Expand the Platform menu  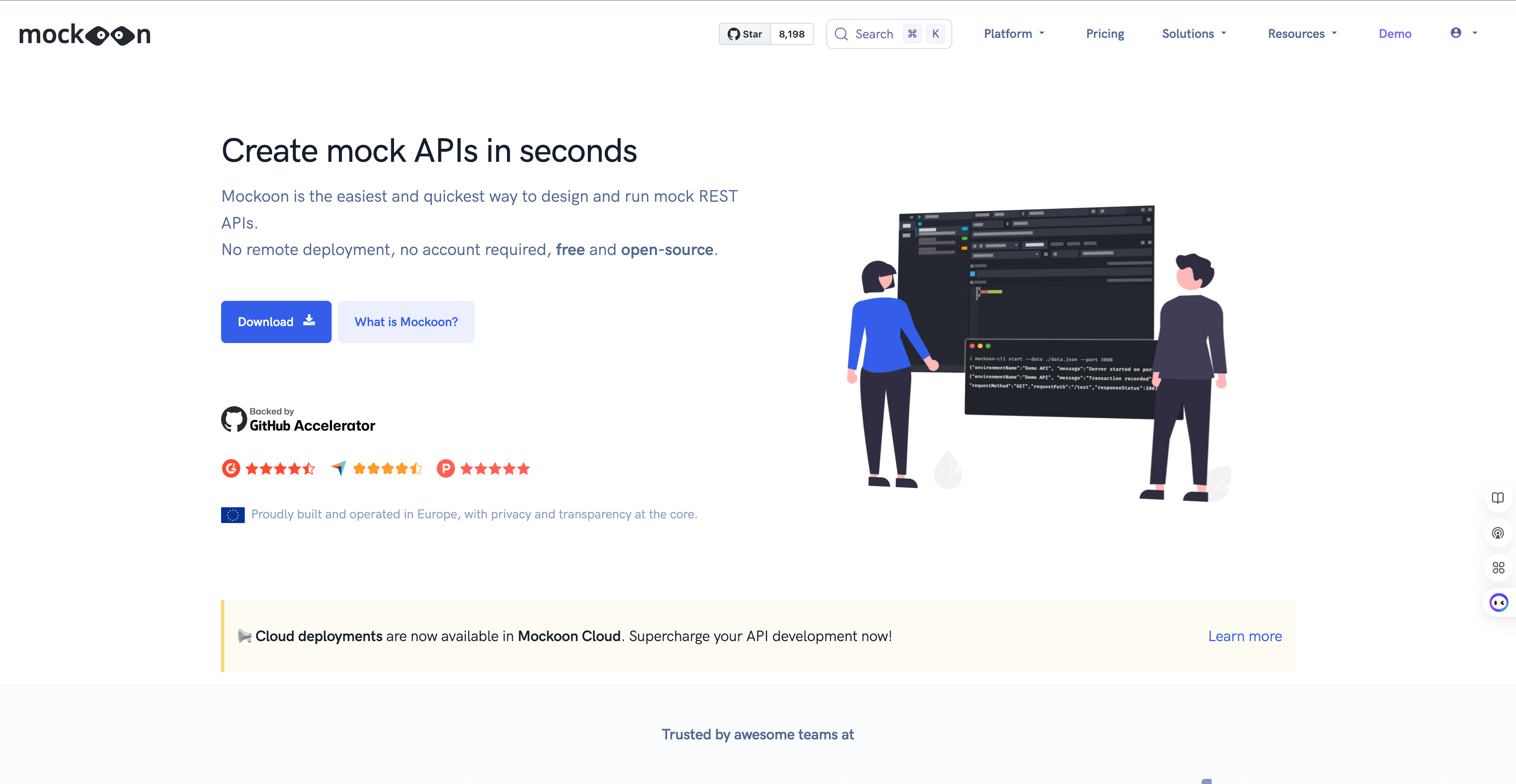pos(1014,34)
